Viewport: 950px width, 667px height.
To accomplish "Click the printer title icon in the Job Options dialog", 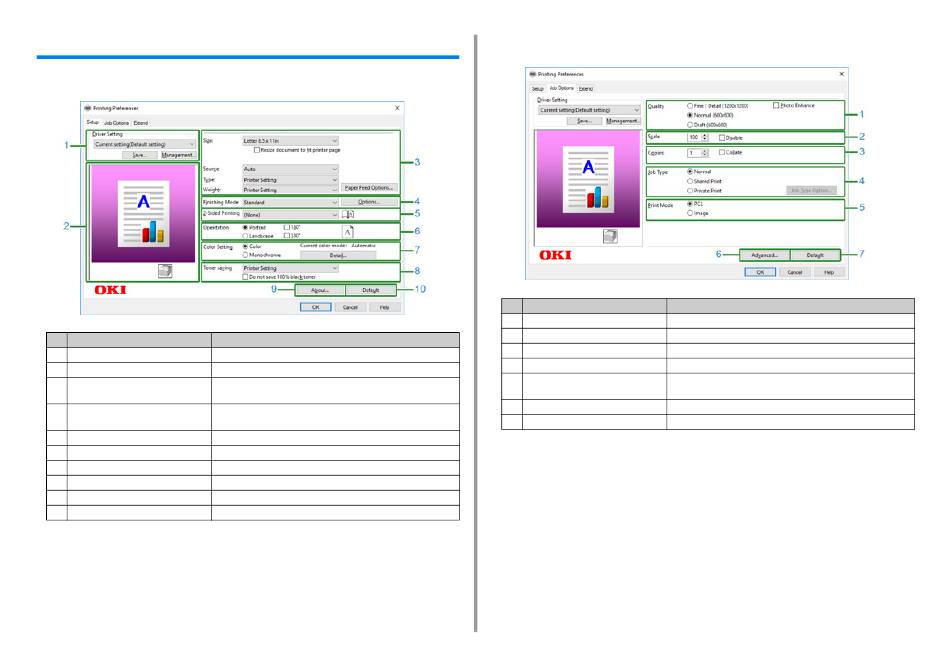I will tap(533, 74).
